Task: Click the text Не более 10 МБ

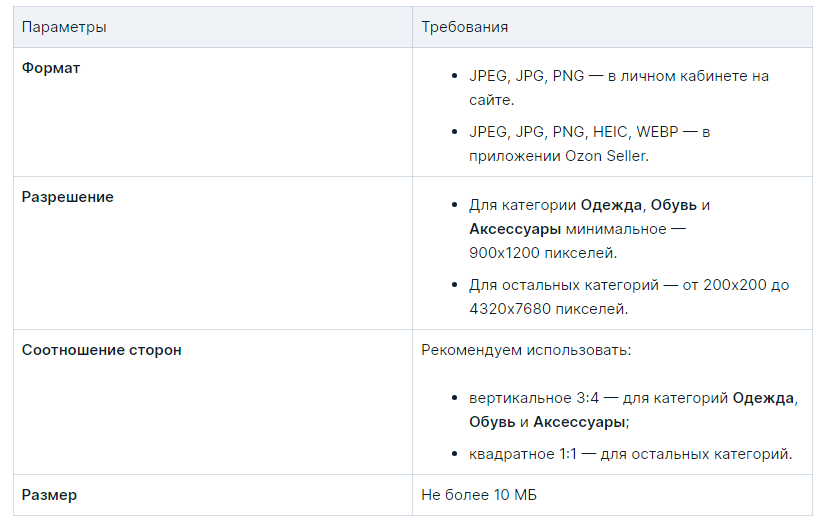Action: click(x=478, y=495)
